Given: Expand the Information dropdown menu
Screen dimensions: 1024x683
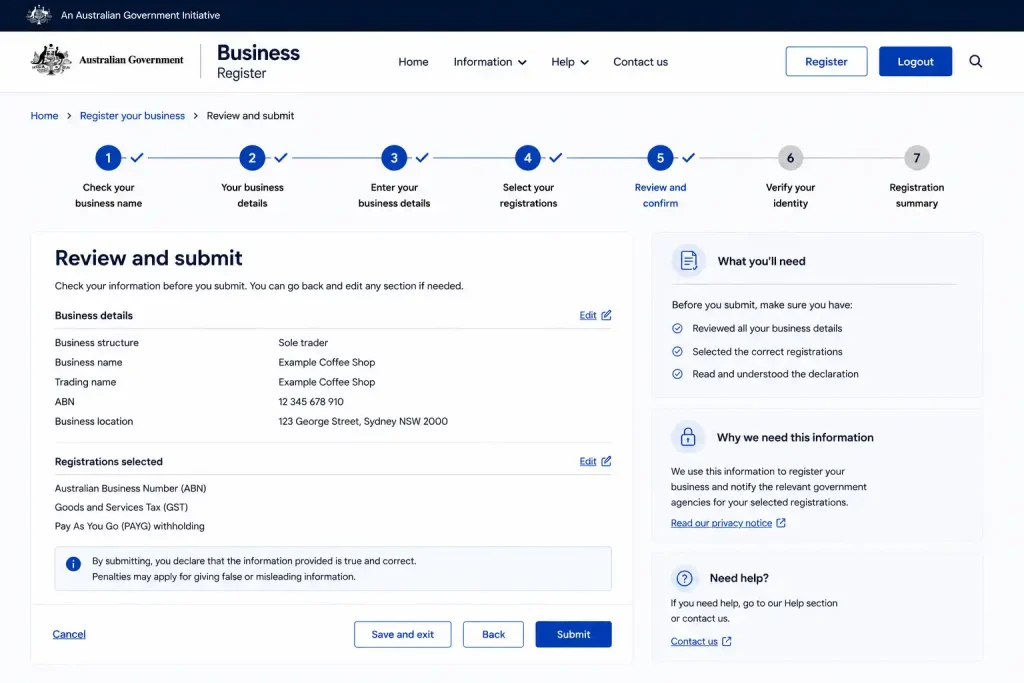Looking at the screenshot, I should pos(490,62).
